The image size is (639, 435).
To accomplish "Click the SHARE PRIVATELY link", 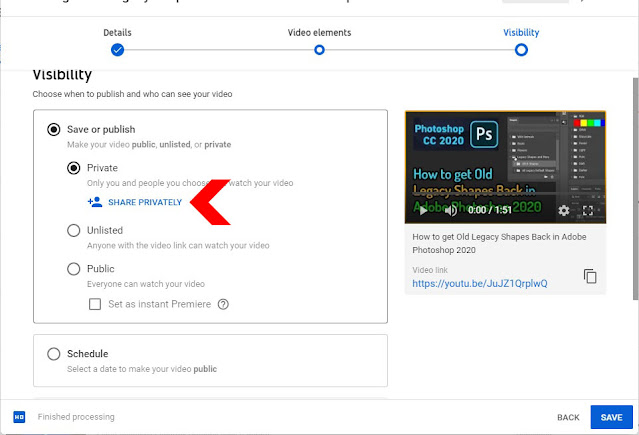I will pos(145,202).
